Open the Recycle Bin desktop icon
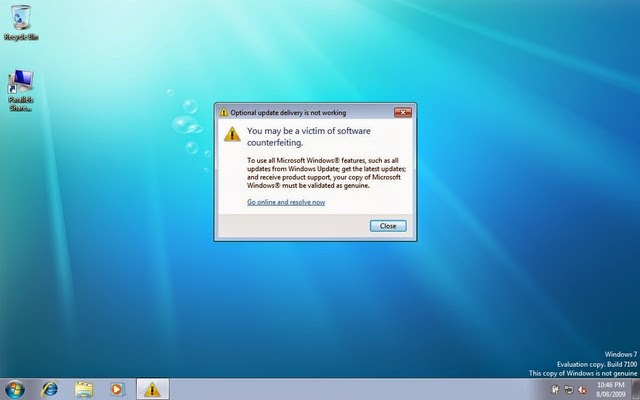 click(x=21, y=22)
